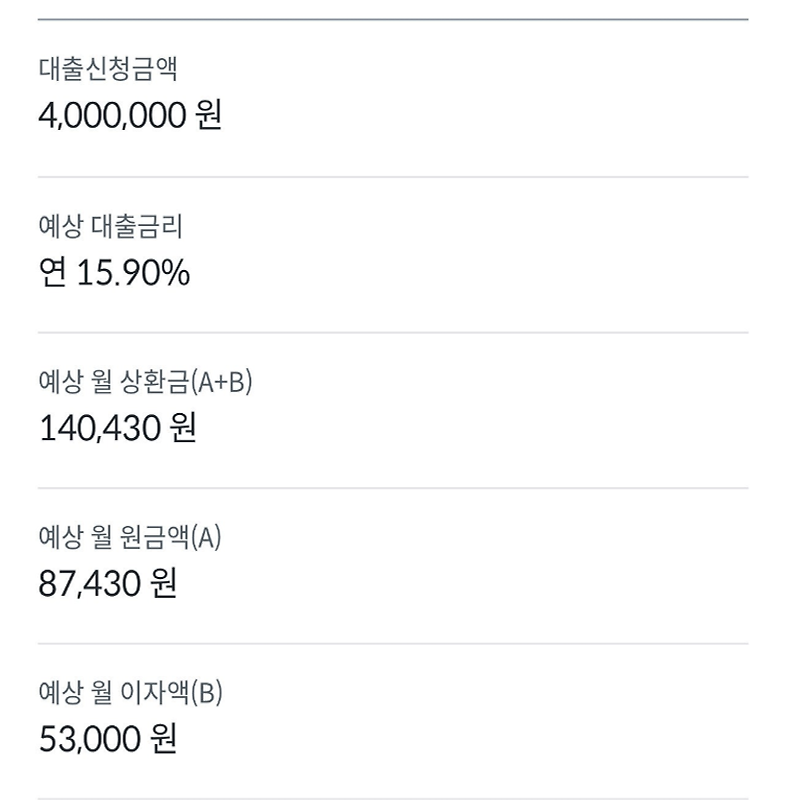Select the 예상 월 상환금(A+B) label
Viewport: 800px width, 800px height.
coord(145,382)
